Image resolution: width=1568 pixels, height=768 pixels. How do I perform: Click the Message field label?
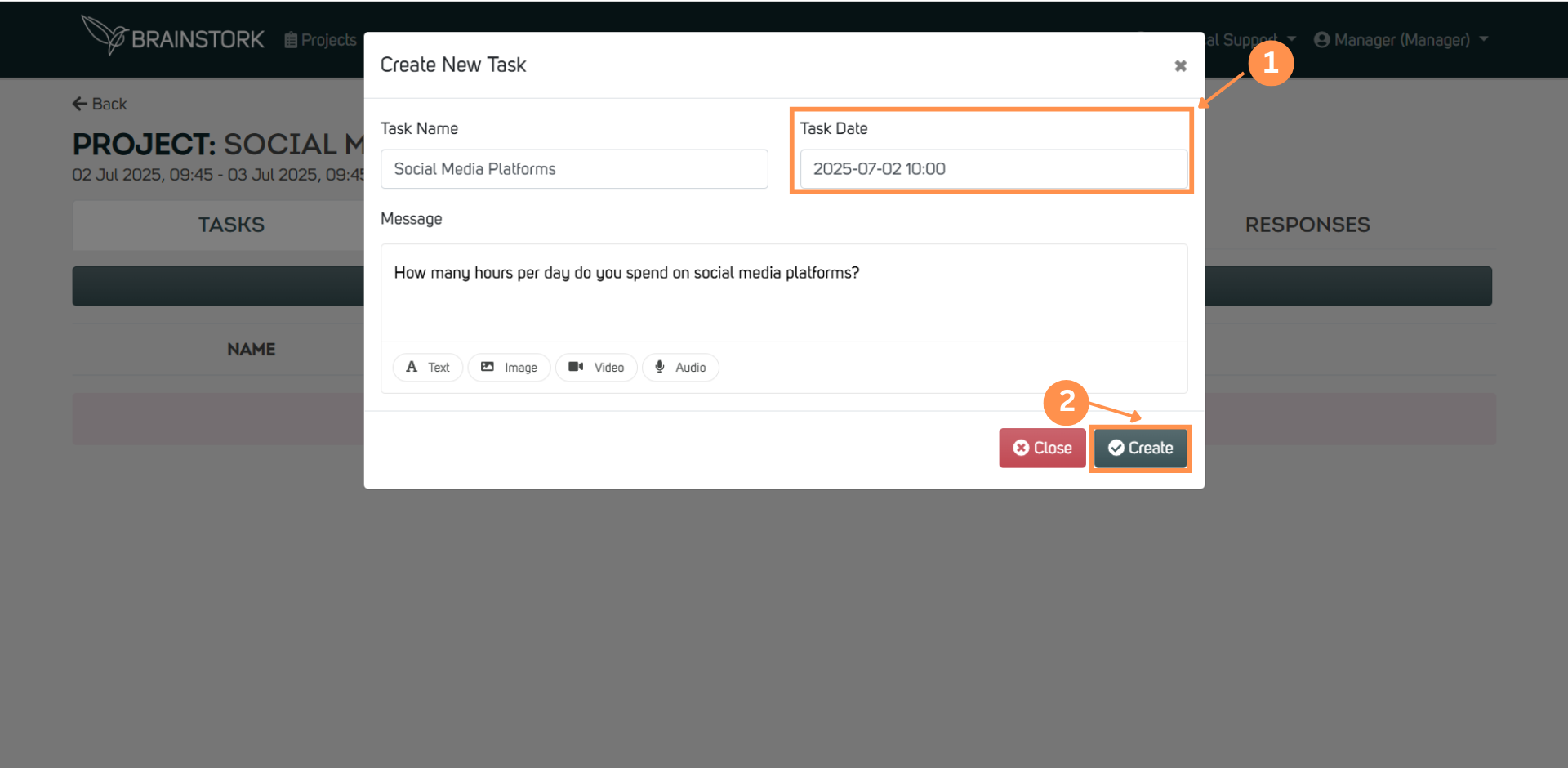pos(411,219)
